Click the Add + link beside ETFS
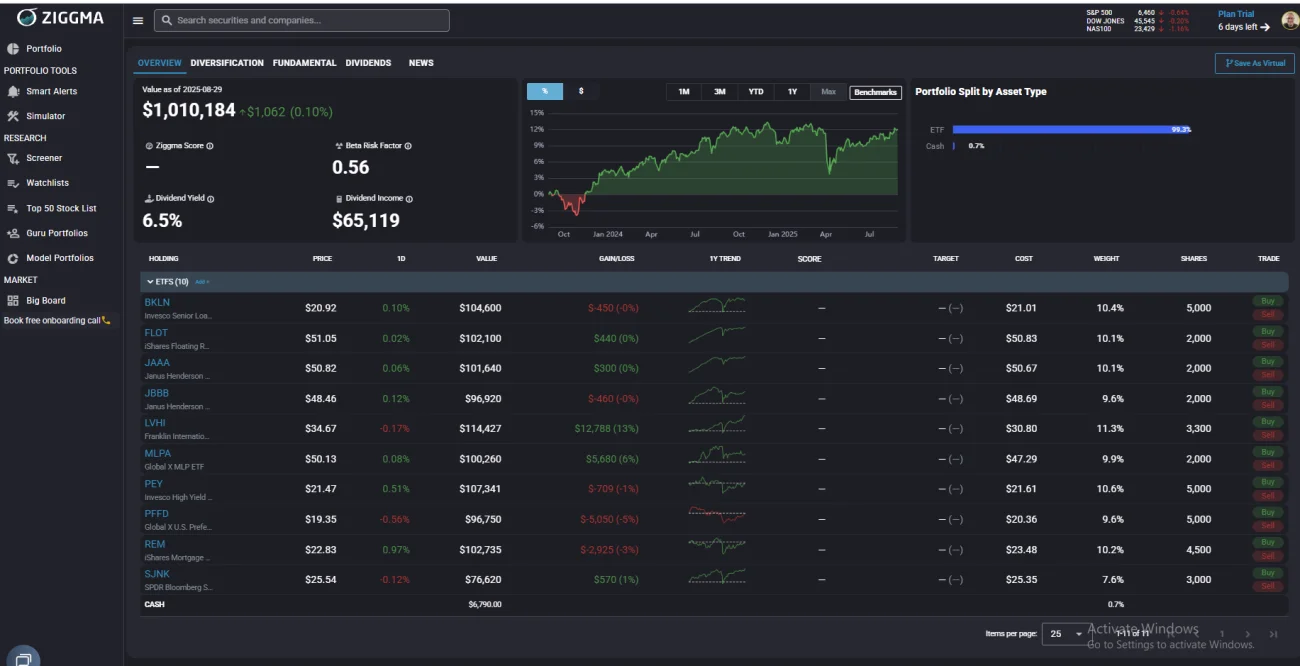1300x666 pixels. (202, 282)
